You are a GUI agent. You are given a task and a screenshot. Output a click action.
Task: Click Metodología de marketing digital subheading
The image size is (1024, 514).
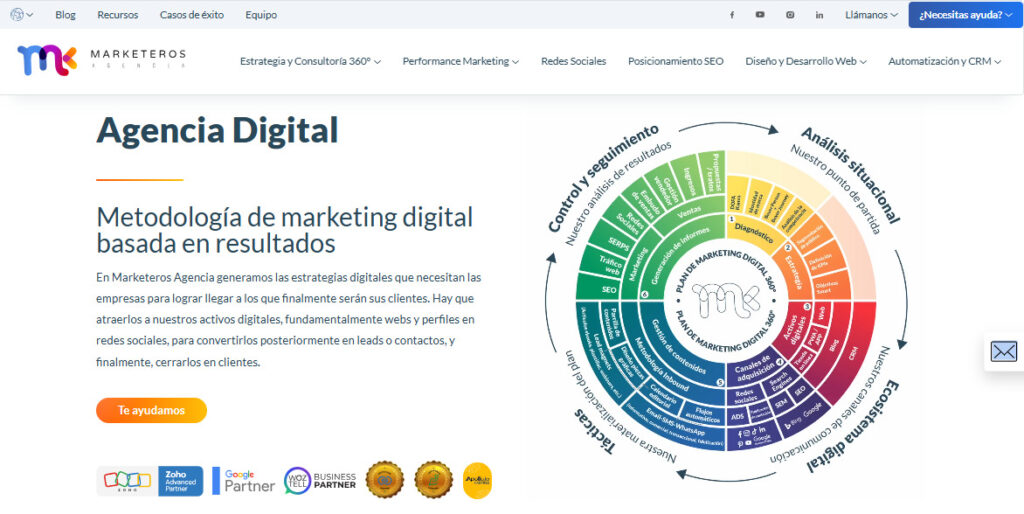[x=285, y=230]
